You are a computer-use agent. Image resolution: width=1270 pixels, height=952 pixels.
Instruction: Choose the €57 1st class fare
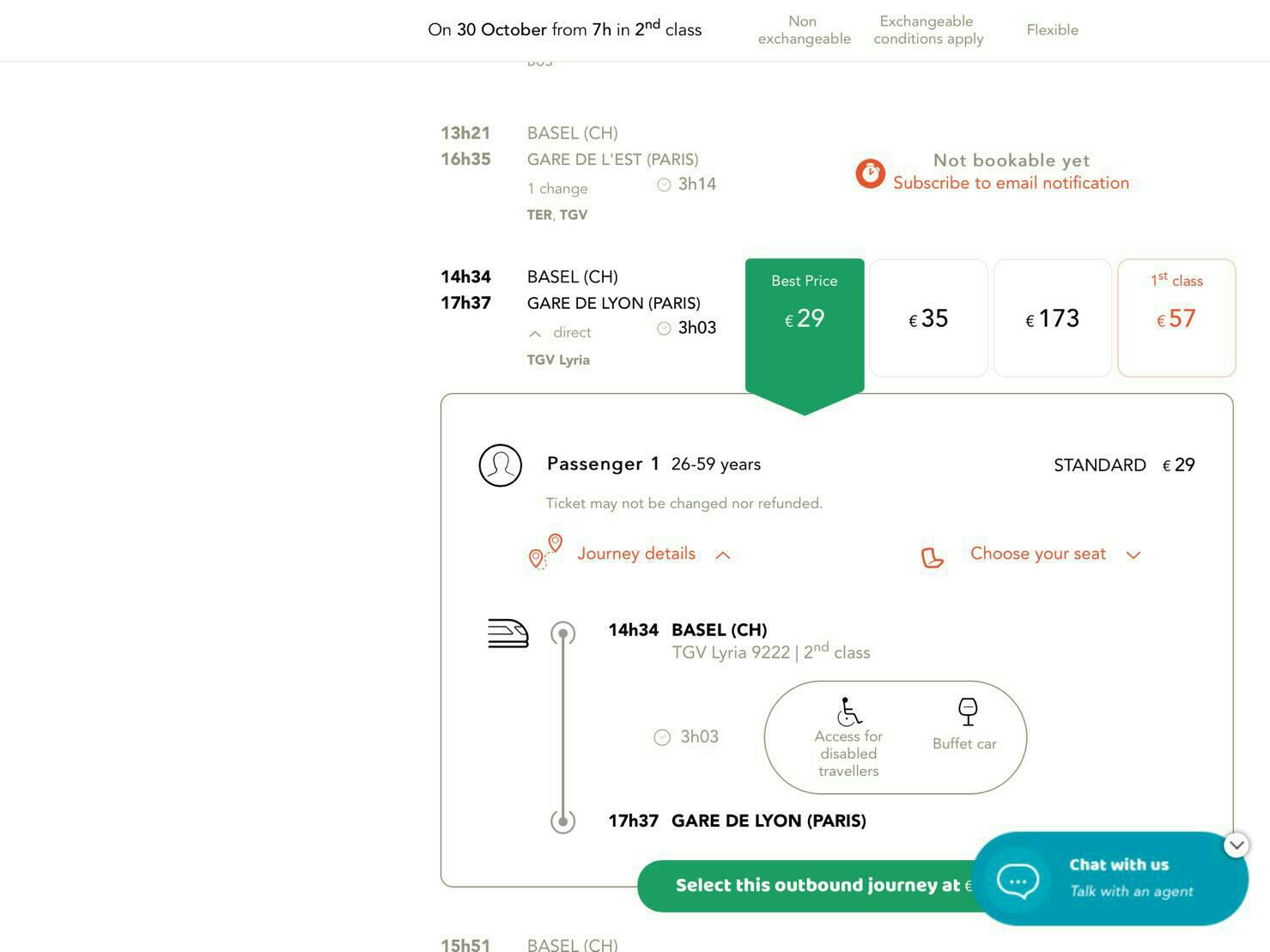click(x=1176, y=318)
